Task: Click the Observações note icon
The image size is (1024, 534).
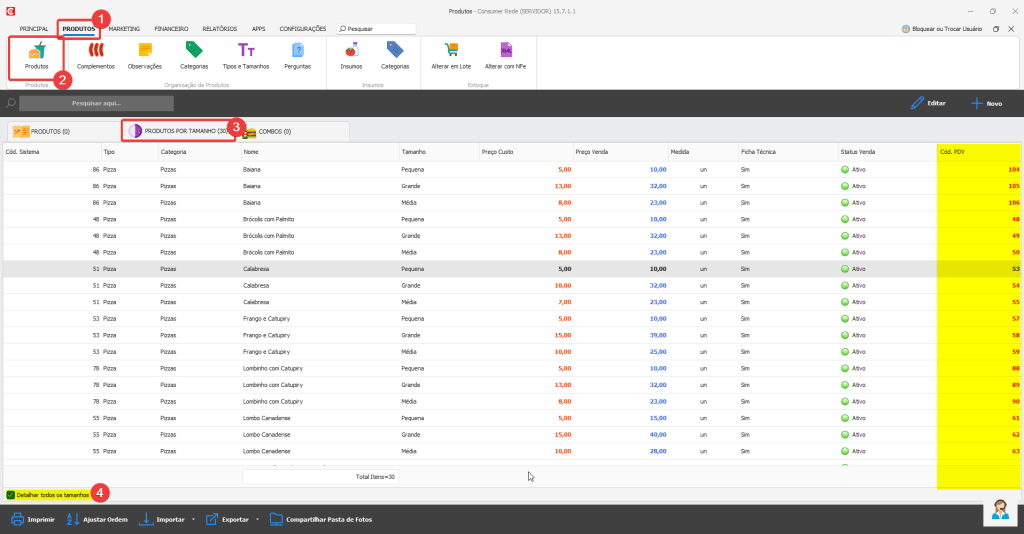Action: pos(145,51)
